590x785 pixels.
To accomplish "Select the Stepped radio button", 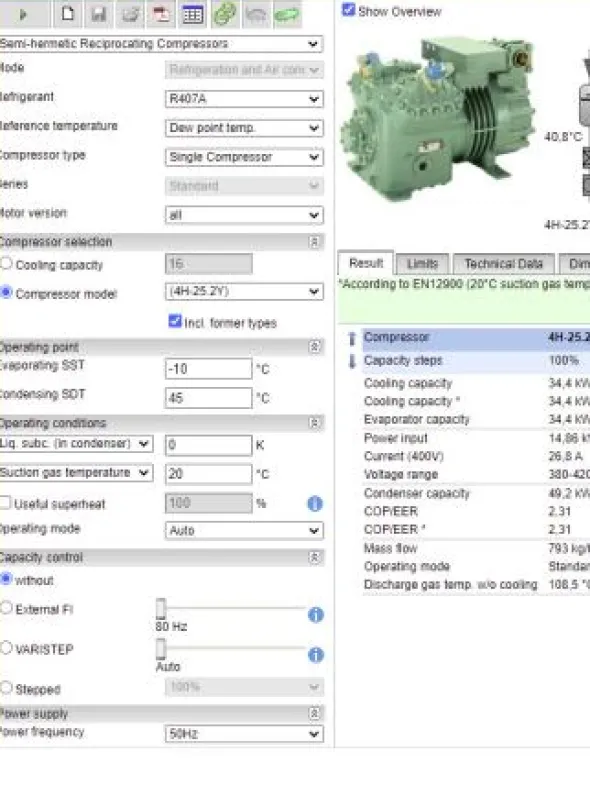I will (6, 687).
